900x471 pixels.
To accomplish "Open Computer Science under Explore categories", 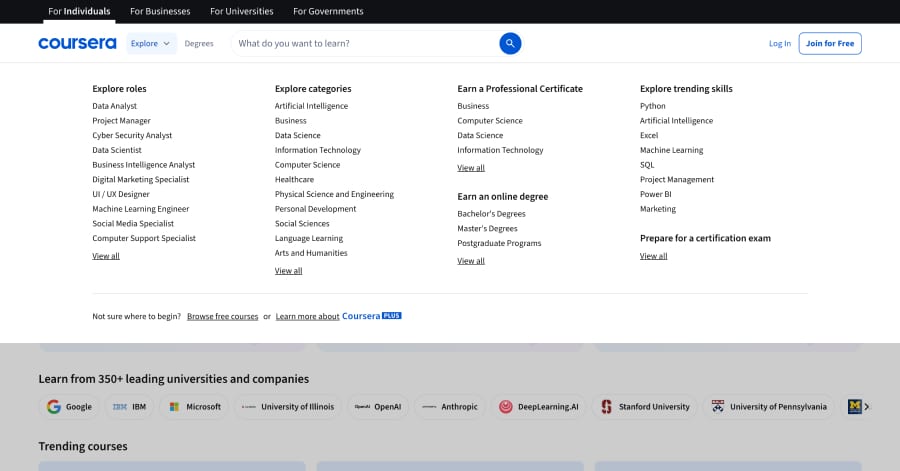I will click(307, 165).
